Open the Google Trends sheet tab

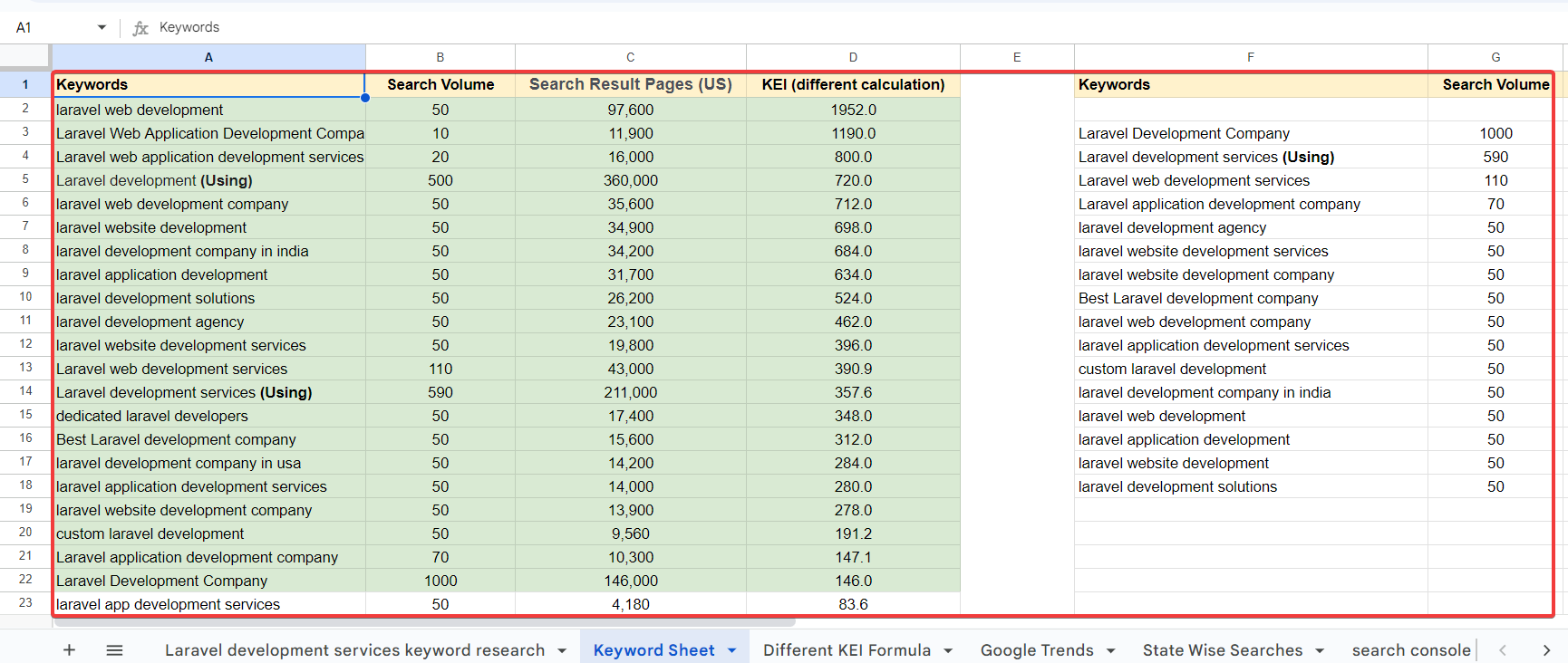click(1037, 650)
